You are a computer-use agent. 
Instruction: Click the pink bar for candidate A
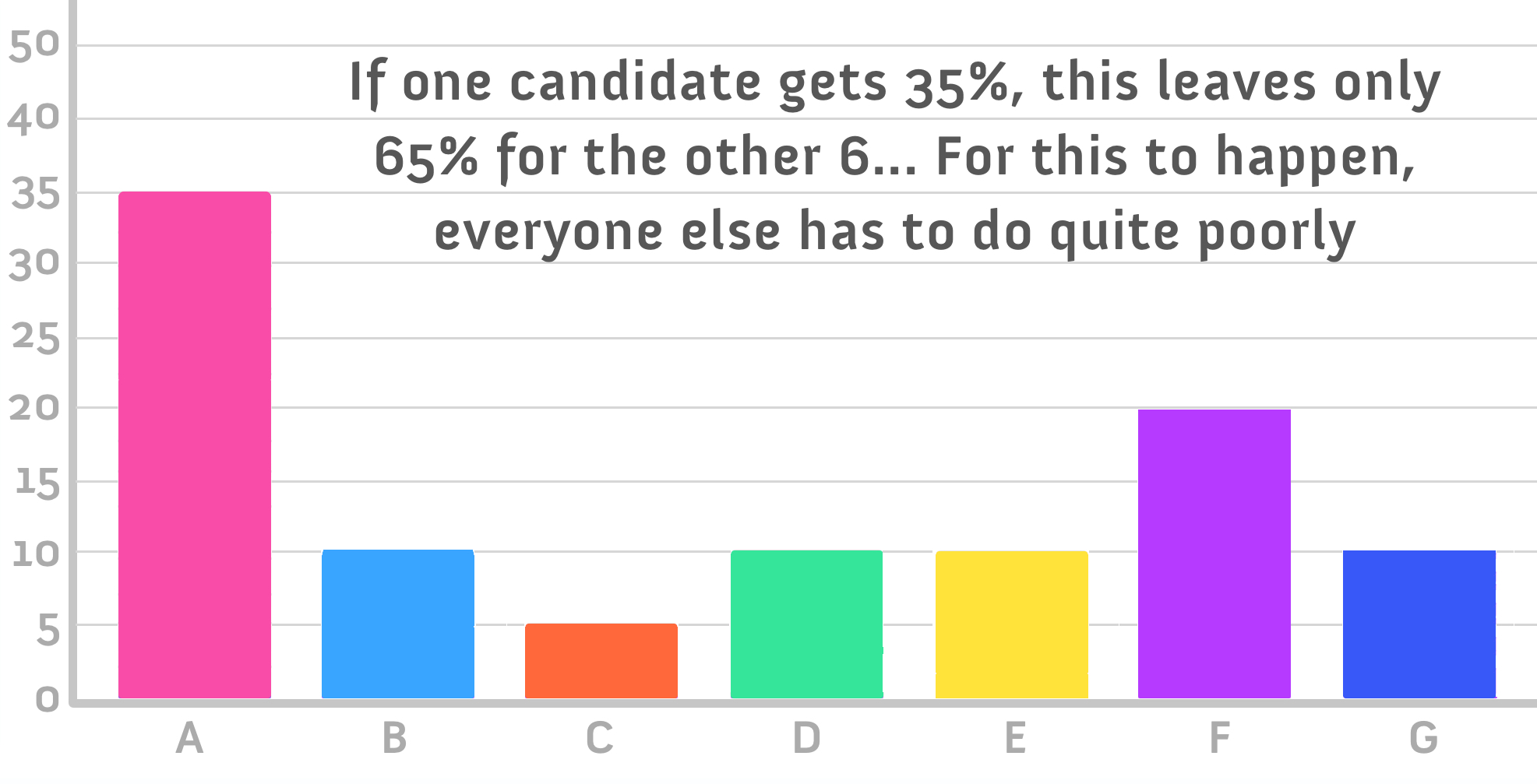click(195, 445)
